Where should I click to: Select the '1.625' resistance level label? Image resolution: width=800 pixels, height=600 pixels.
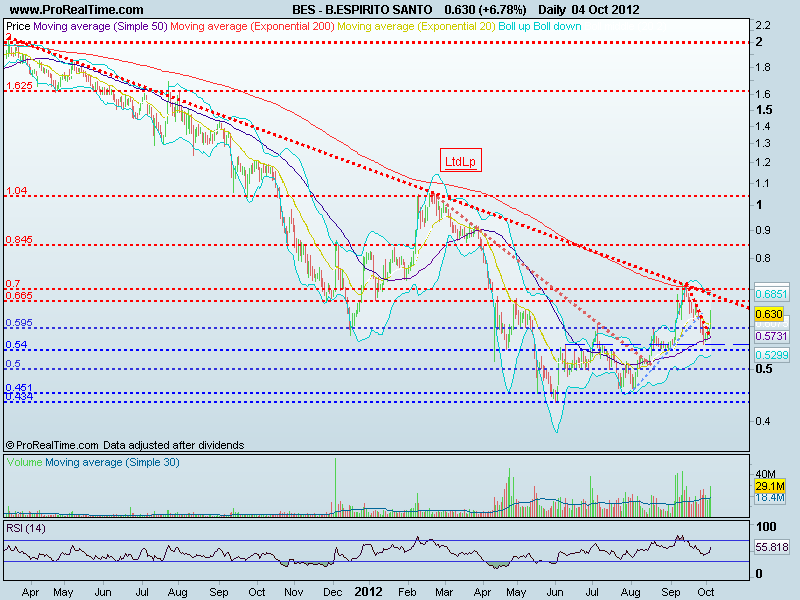pos(19,85)
